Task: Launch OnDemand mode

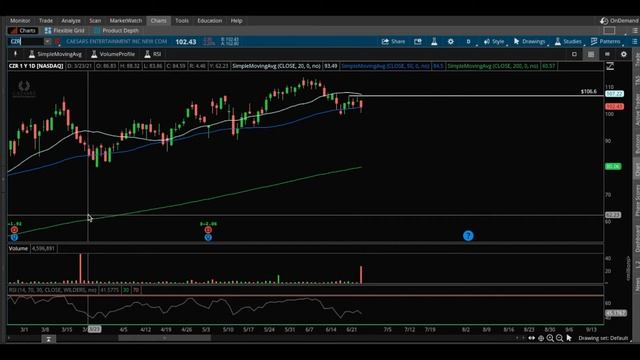Action: pos(619,20)
